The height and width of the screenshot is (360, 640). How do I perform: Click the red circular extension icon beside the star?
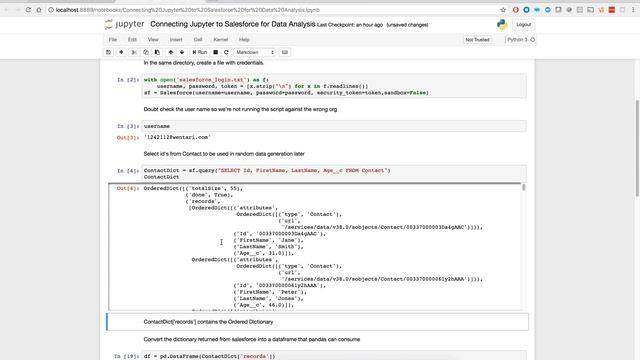coord(516,10)
